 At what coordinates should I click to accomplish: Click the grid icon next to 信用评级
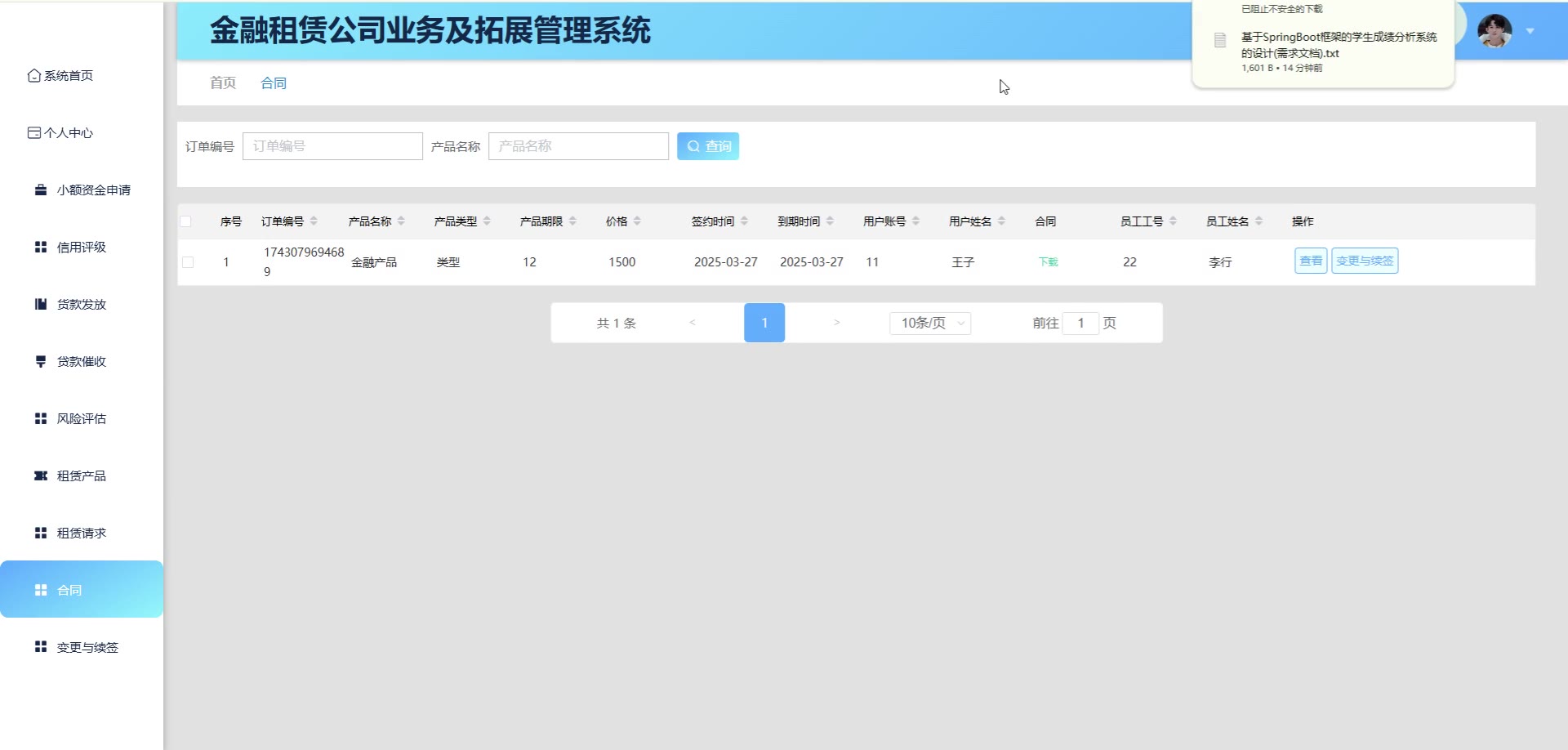click(x=41, y=247)
